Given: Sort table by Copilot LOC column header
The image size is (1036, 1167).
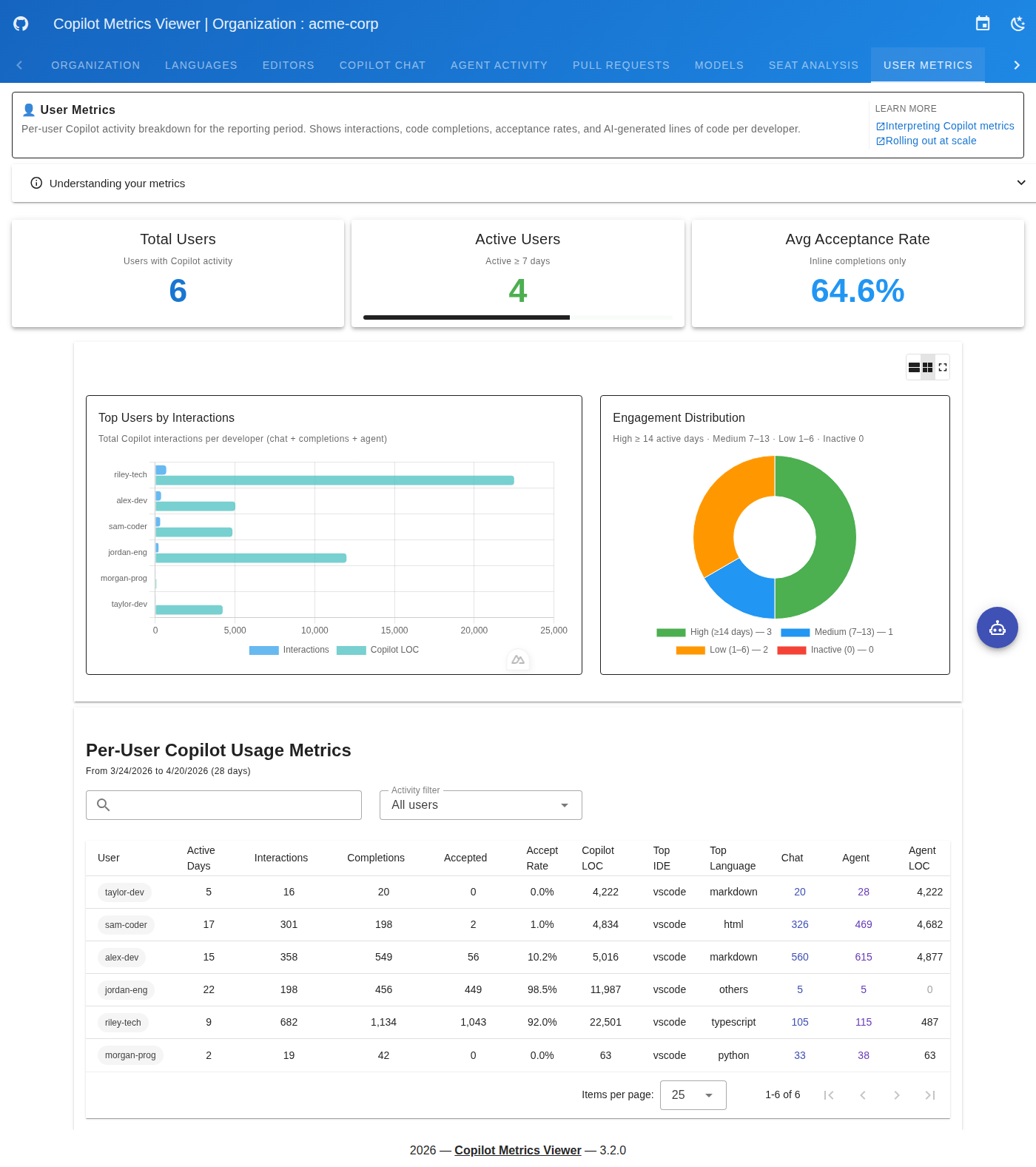Looking at the screenshot, I should tap(598, 858).
